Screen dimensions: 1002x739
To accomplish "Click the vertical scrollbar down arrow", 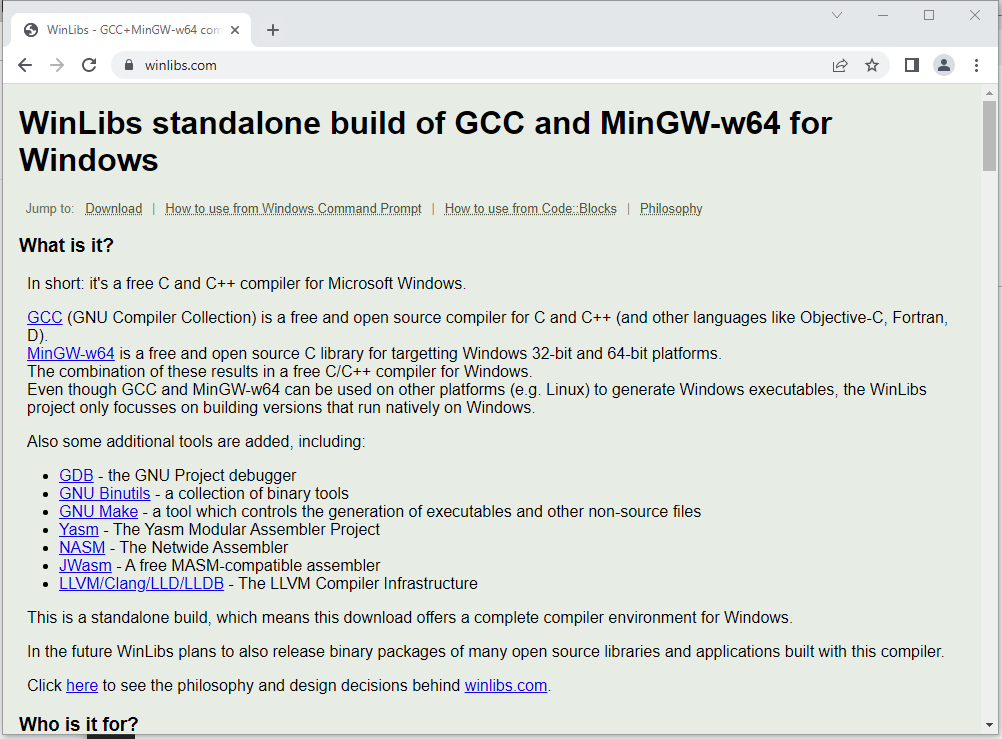I will pos(989,724).
